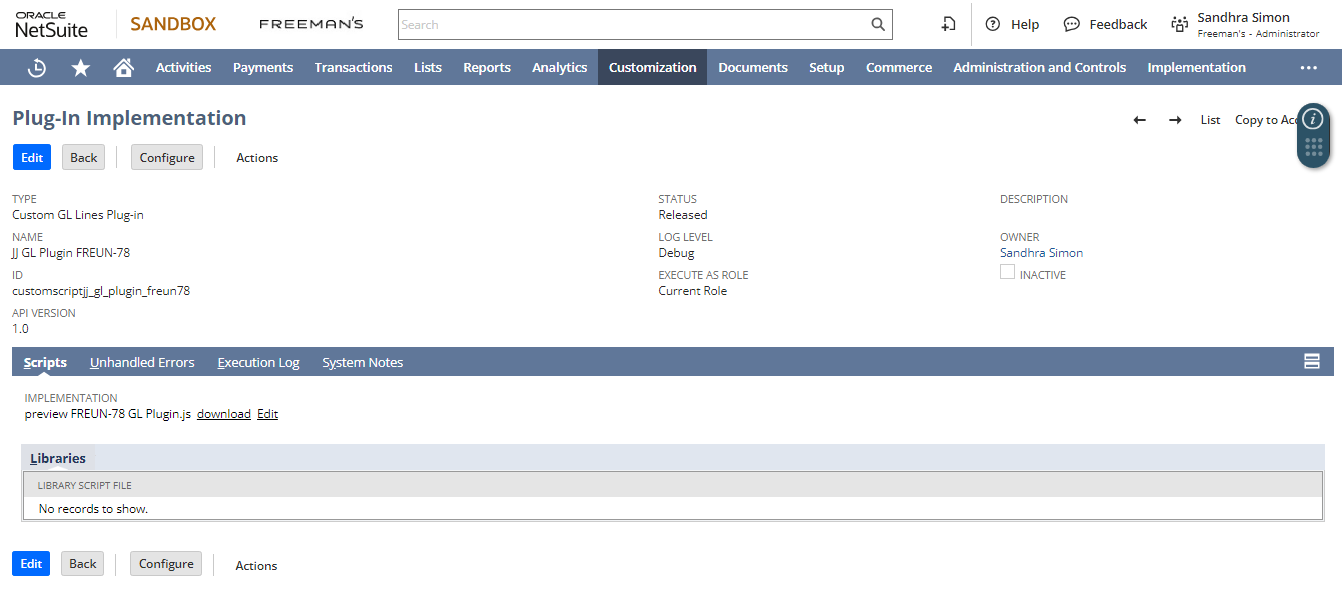Go to previous record arrow
Screen dimensions: 1342x605
click(x=1139, y=120)
